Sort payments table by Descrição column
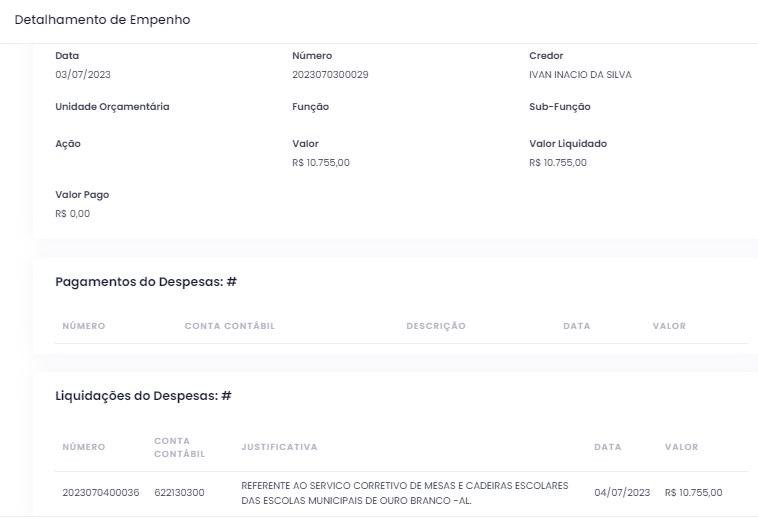The width and height of the screenshot is (758, 519). point(435,326)
